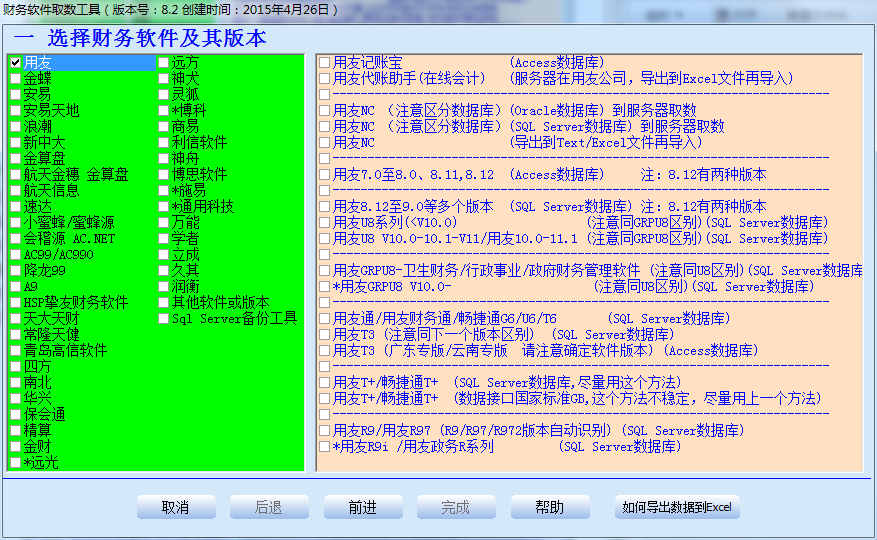
Task: Tick the 金算盘 checkbox
Action: [16, 159]
